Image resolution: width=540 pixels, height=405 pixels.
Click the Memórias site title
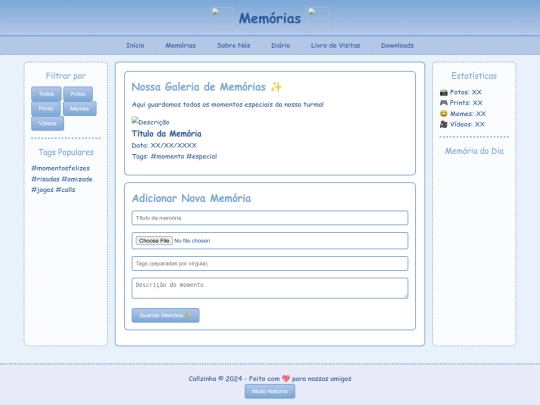pyautogui.click(x=270, y=18)
